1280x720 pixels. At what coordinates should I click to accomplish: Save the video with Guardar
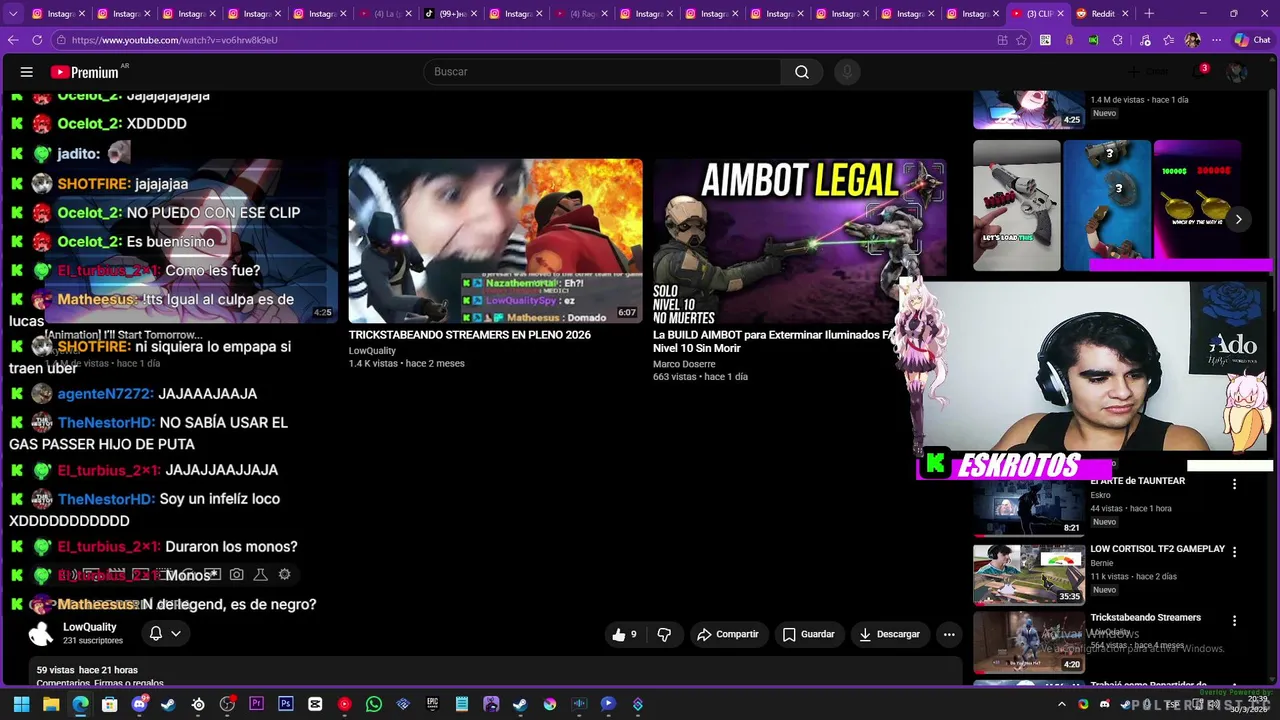coord(808,634)
